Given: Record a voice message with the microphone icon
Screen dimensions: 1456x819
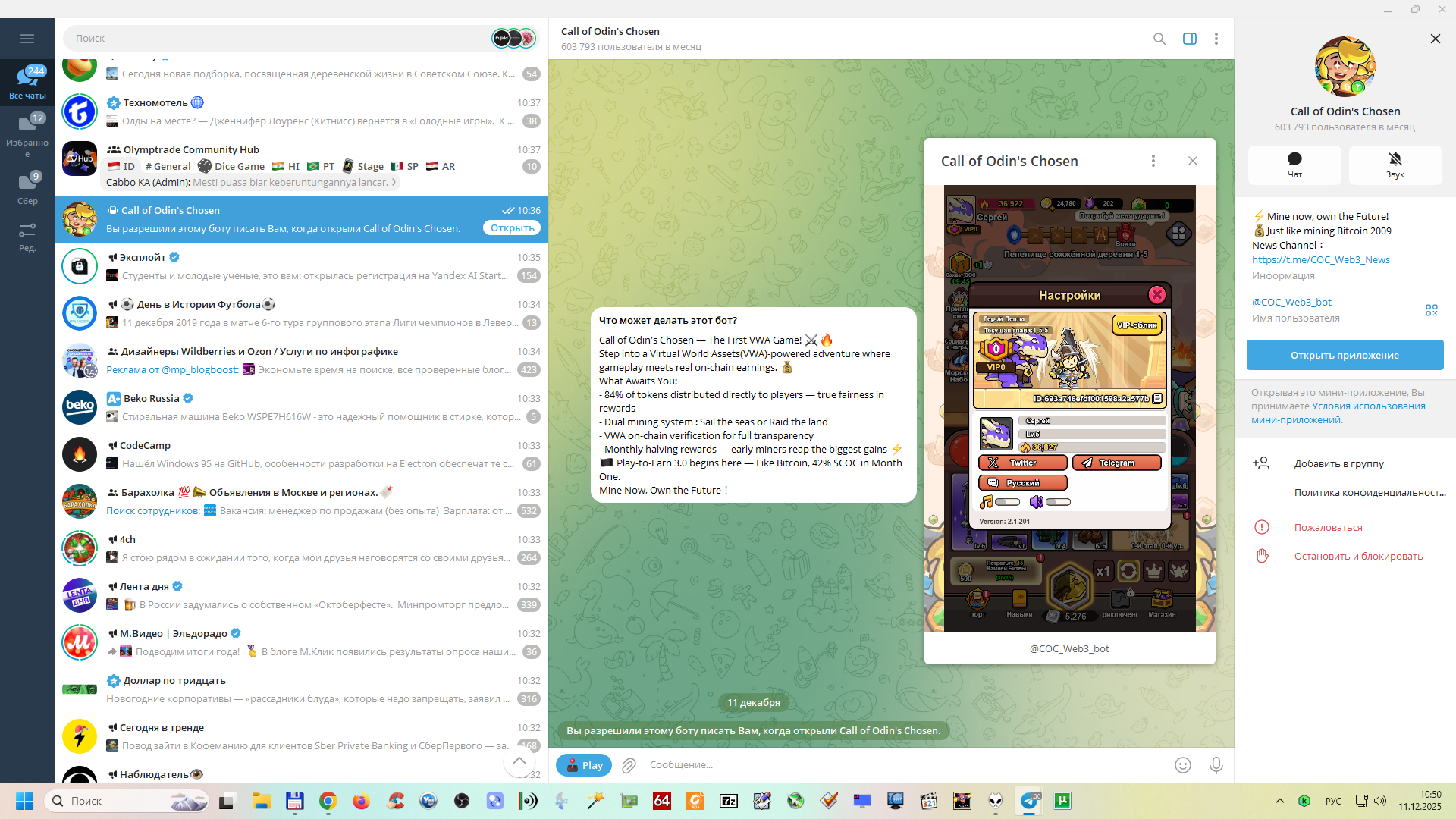Looking at the screenshot, I should click(1216, 765).
